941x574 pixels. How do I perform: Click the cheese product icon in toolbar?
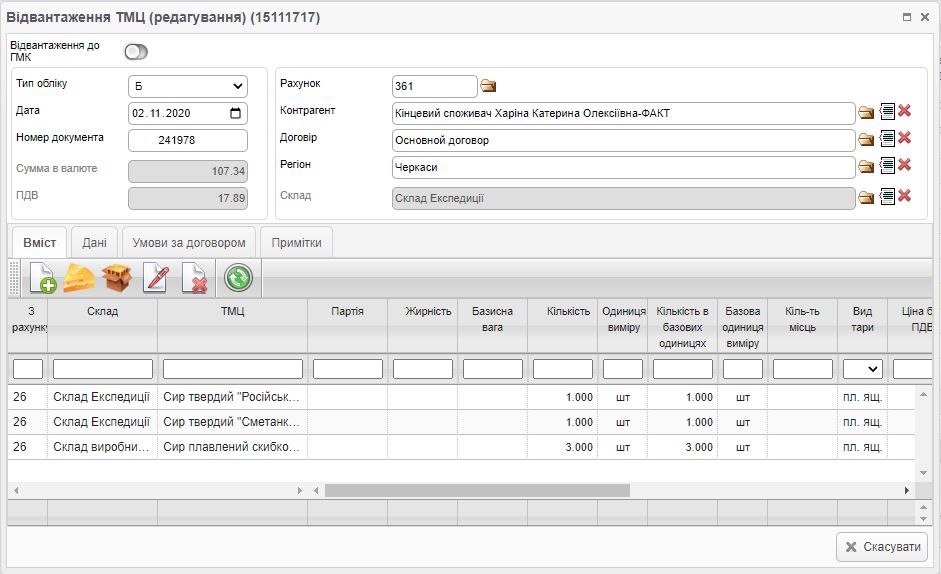[x=79, y=278]
